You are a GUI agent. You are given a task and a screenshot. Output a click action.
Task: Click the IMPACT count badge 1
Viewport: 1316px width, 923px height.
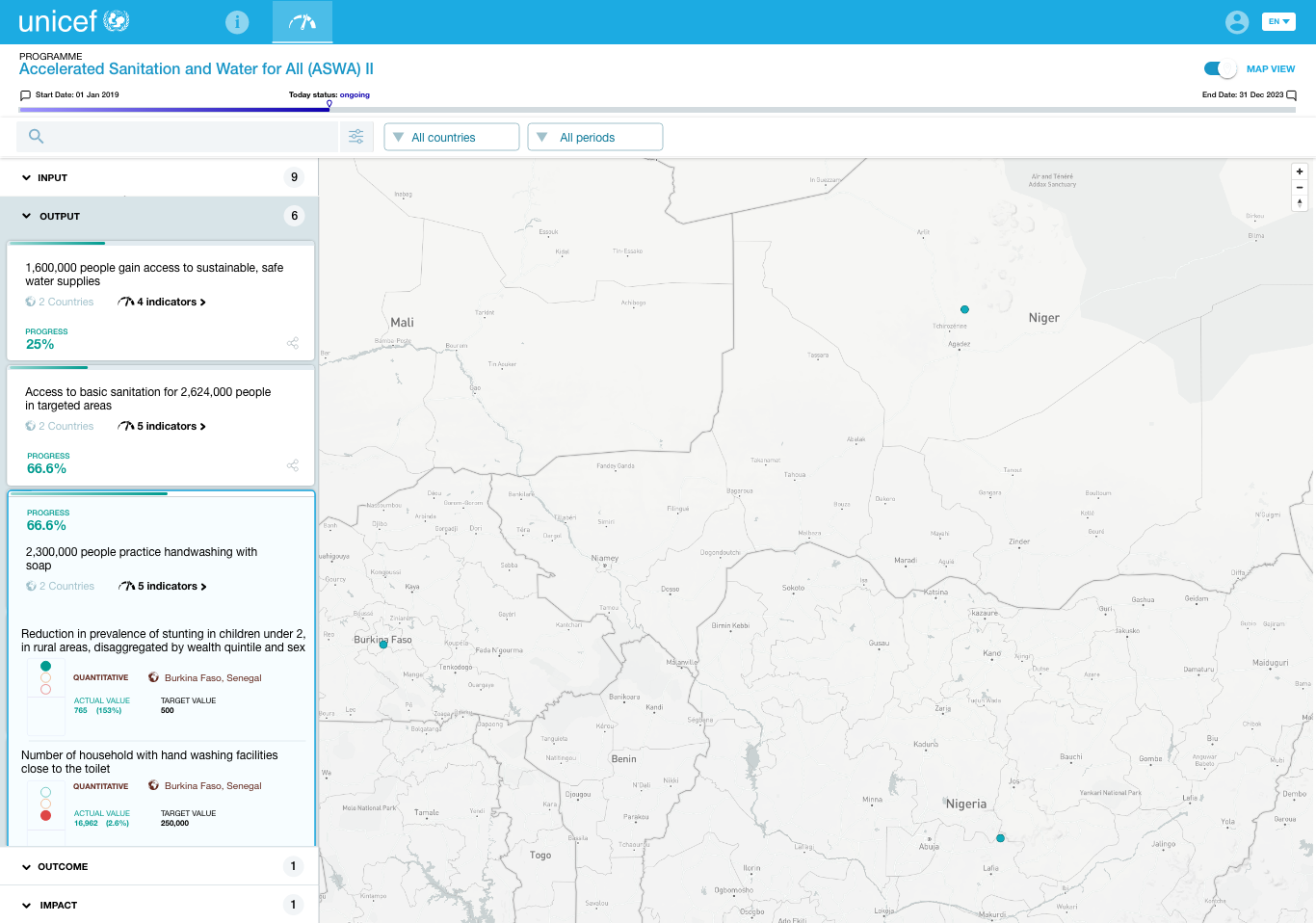point(294,905)
